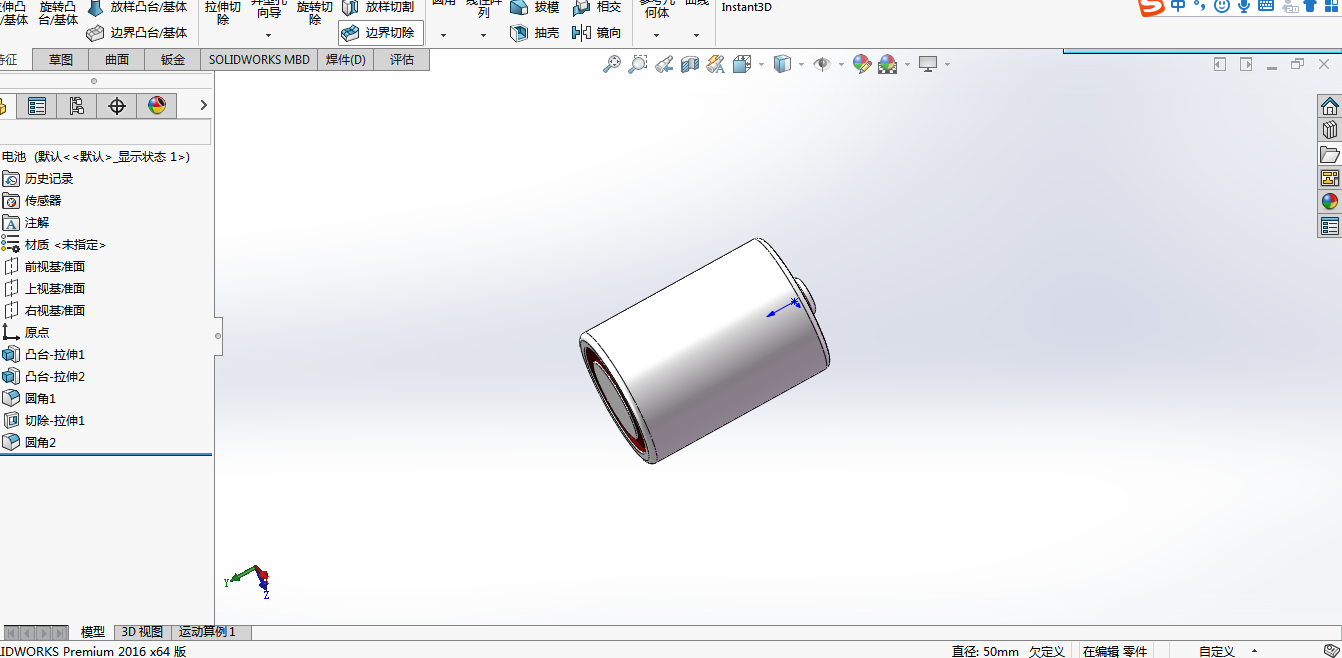Click the Lofted Cut (放样切割) tool
This screenshot has width=1342, height=658.
point(378,7)
